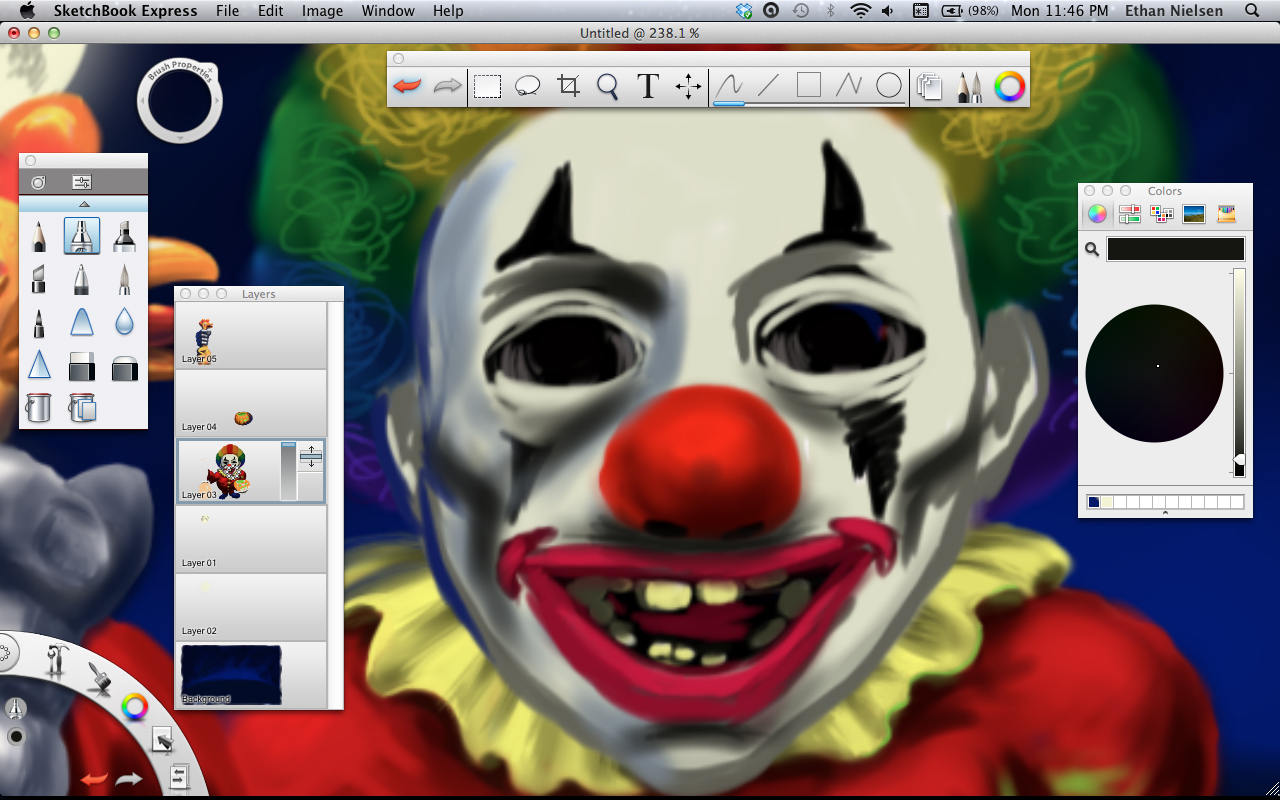Select the Layer 02 row
The width and height of the screenshot is (1280, 800).
(x=252, y=608)
